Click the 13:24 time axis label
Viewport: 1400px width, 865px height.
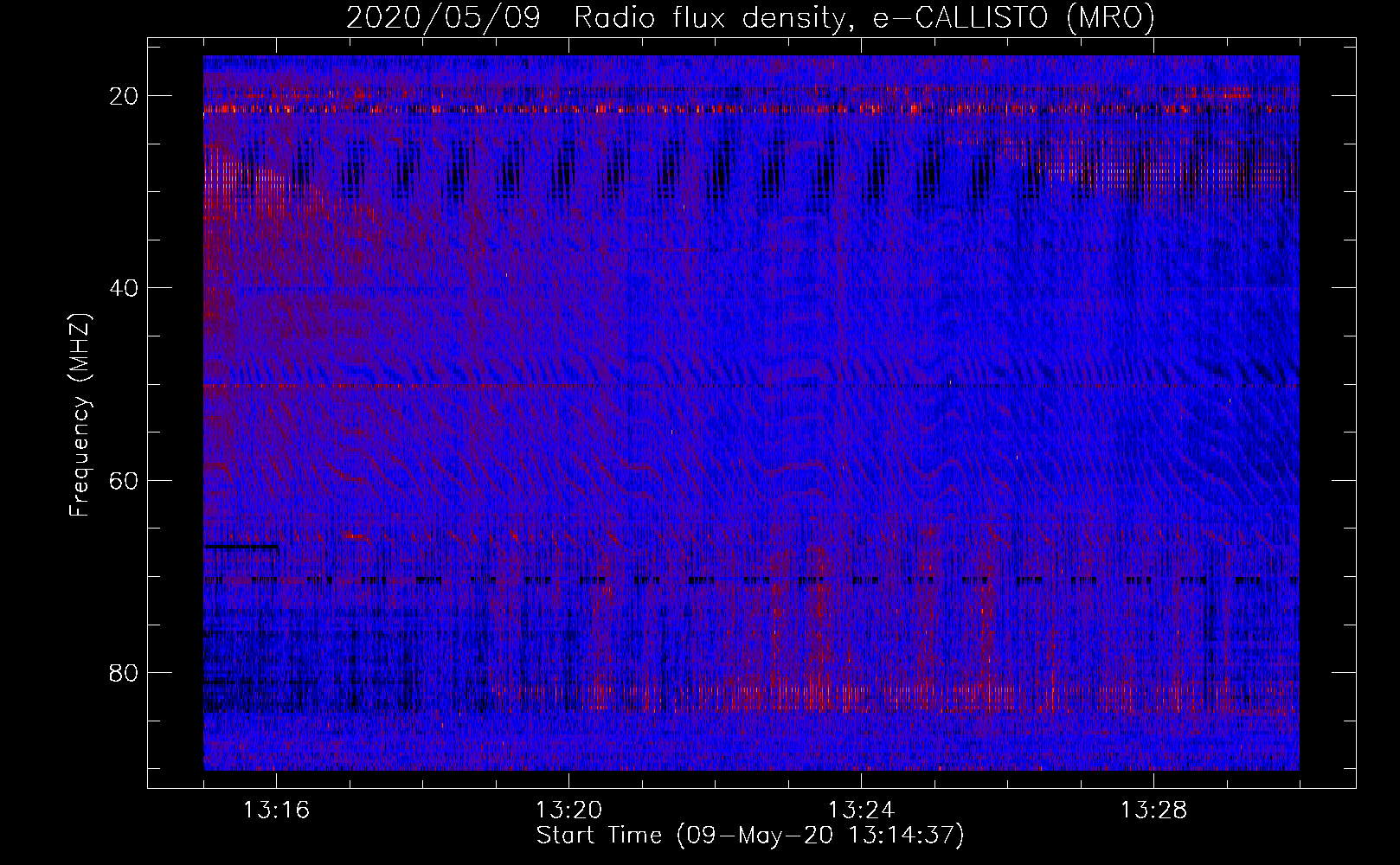[x=861, y=811]
